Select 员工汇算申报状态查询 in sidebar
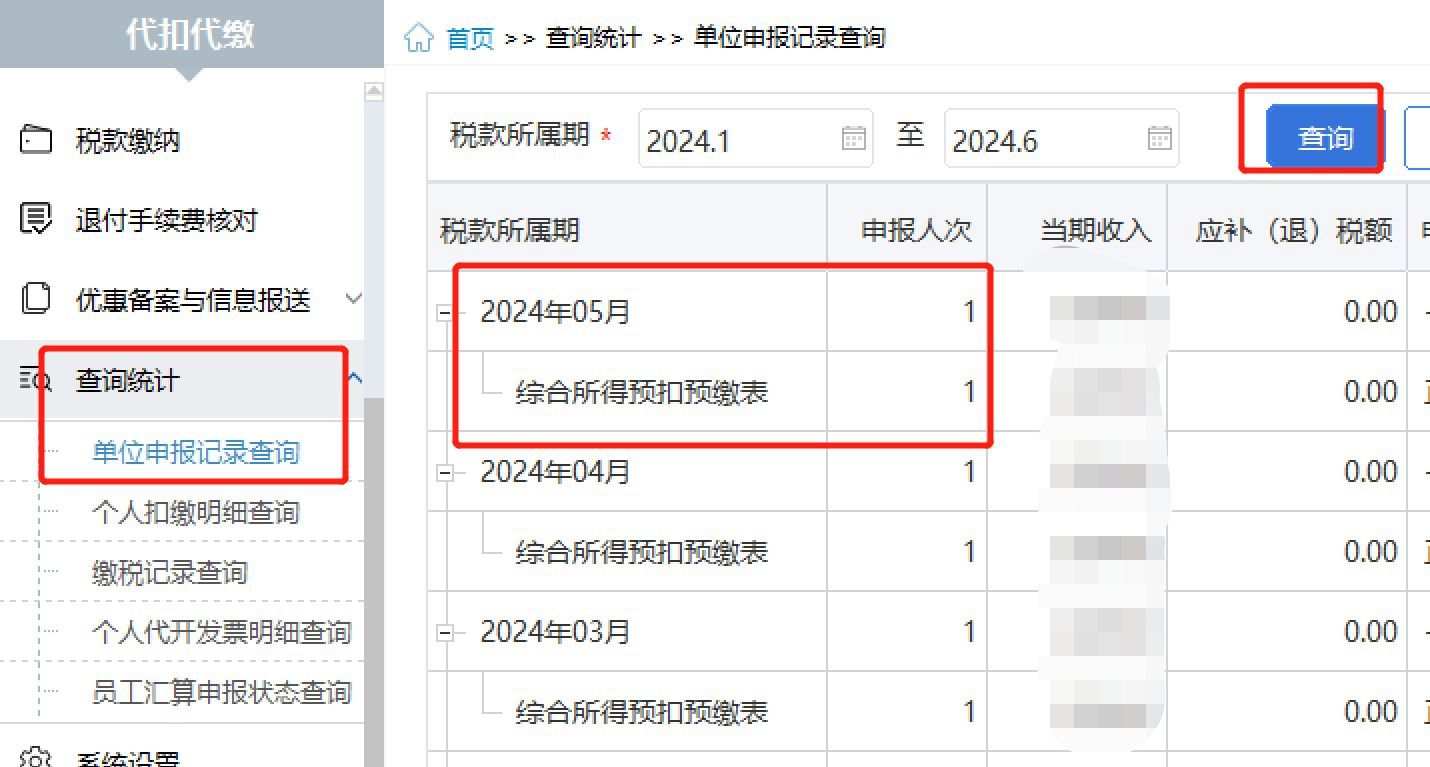The height and width of the screenshot is (767, 1430). pos(222,692)
